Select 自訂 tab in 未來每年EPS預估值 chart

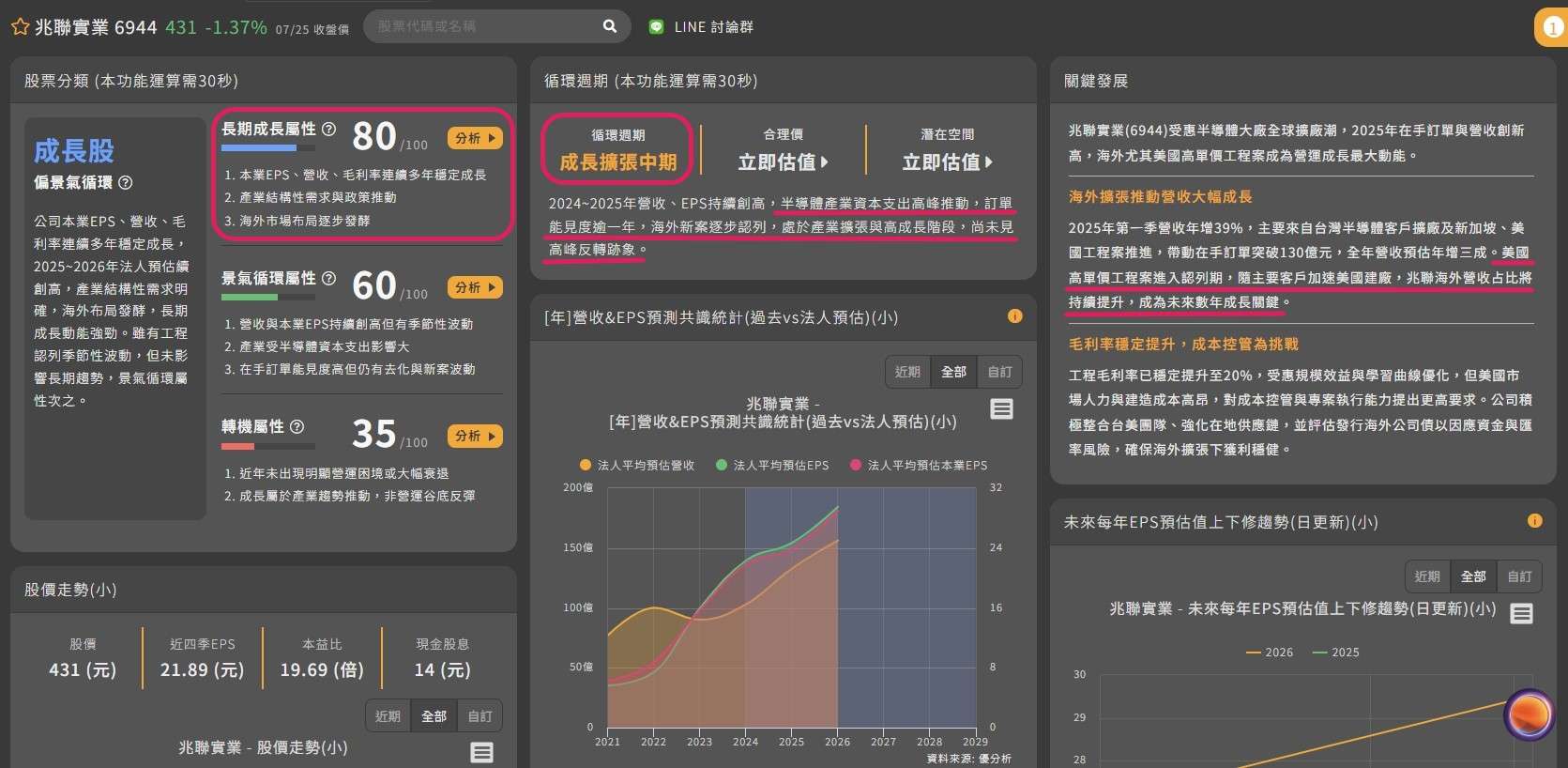[1519, 576]
